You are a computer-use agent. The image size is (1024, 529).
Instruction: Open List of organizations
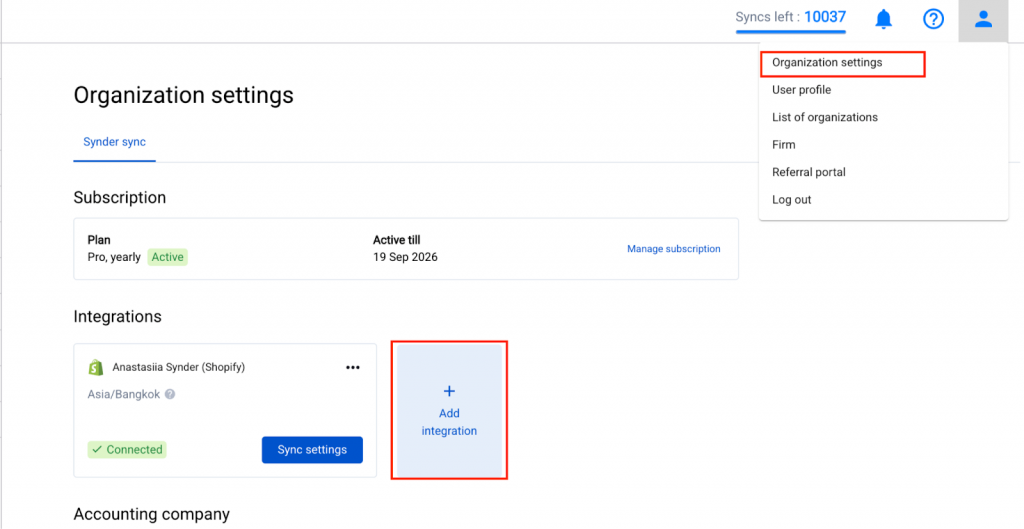(x=824, y=117)
